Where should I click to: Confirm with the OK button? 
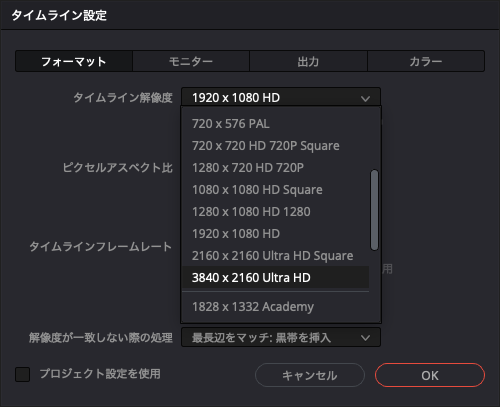pyautogui.click(x=430, y=375)
